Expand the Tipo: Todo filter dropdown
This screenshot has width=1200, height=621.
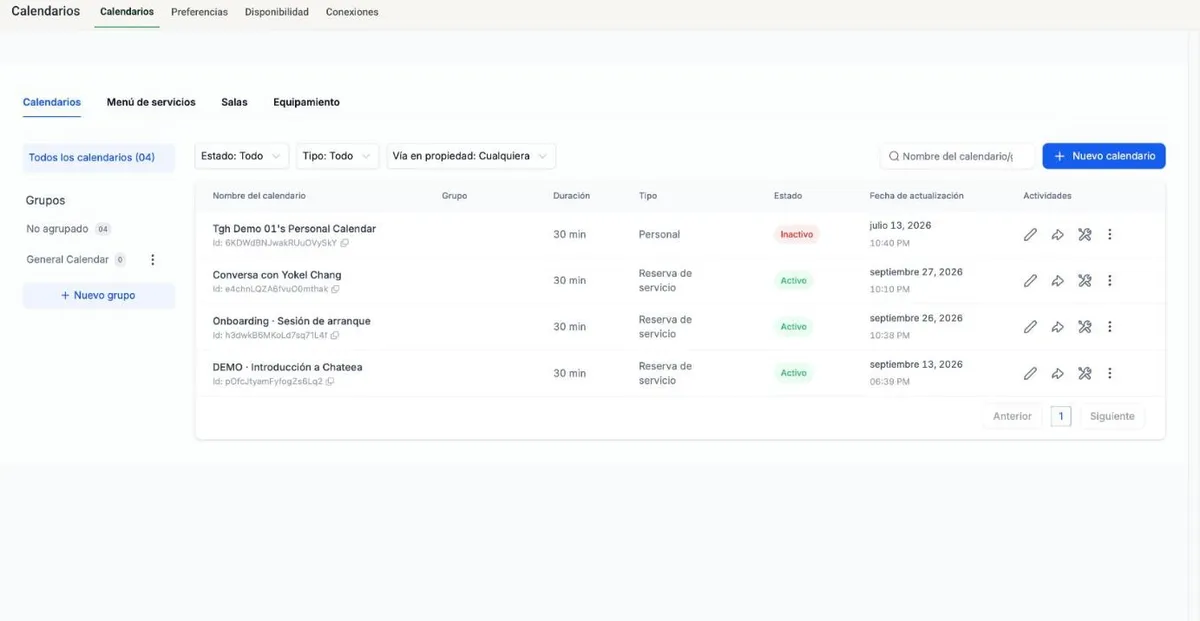point(338,156)
